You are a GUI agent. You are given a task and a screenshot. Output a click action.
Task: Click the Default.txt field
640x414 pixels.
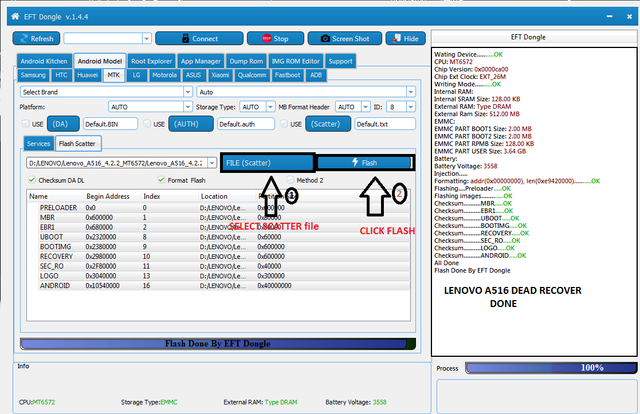pos(385,124)
